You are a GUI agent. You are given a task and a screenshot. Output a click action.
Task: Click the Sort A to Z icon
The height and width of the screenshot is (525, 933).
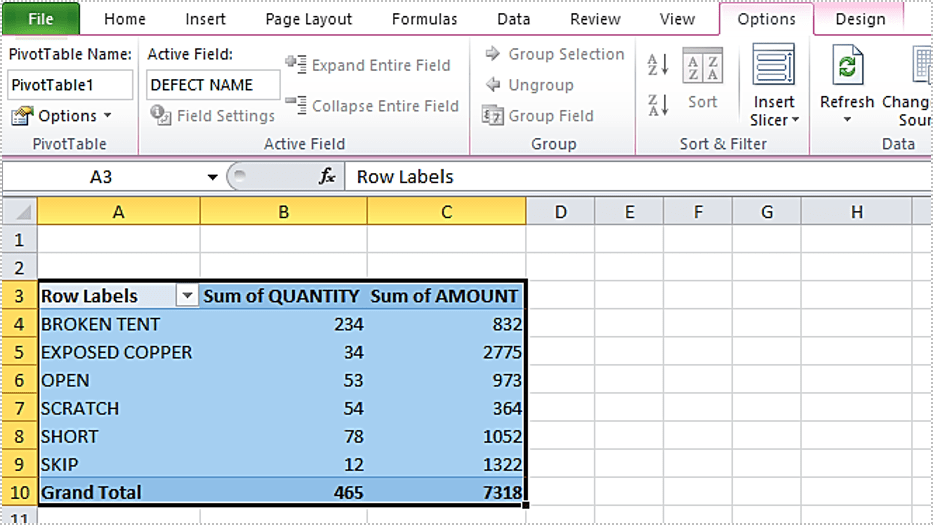pos(658,65)
